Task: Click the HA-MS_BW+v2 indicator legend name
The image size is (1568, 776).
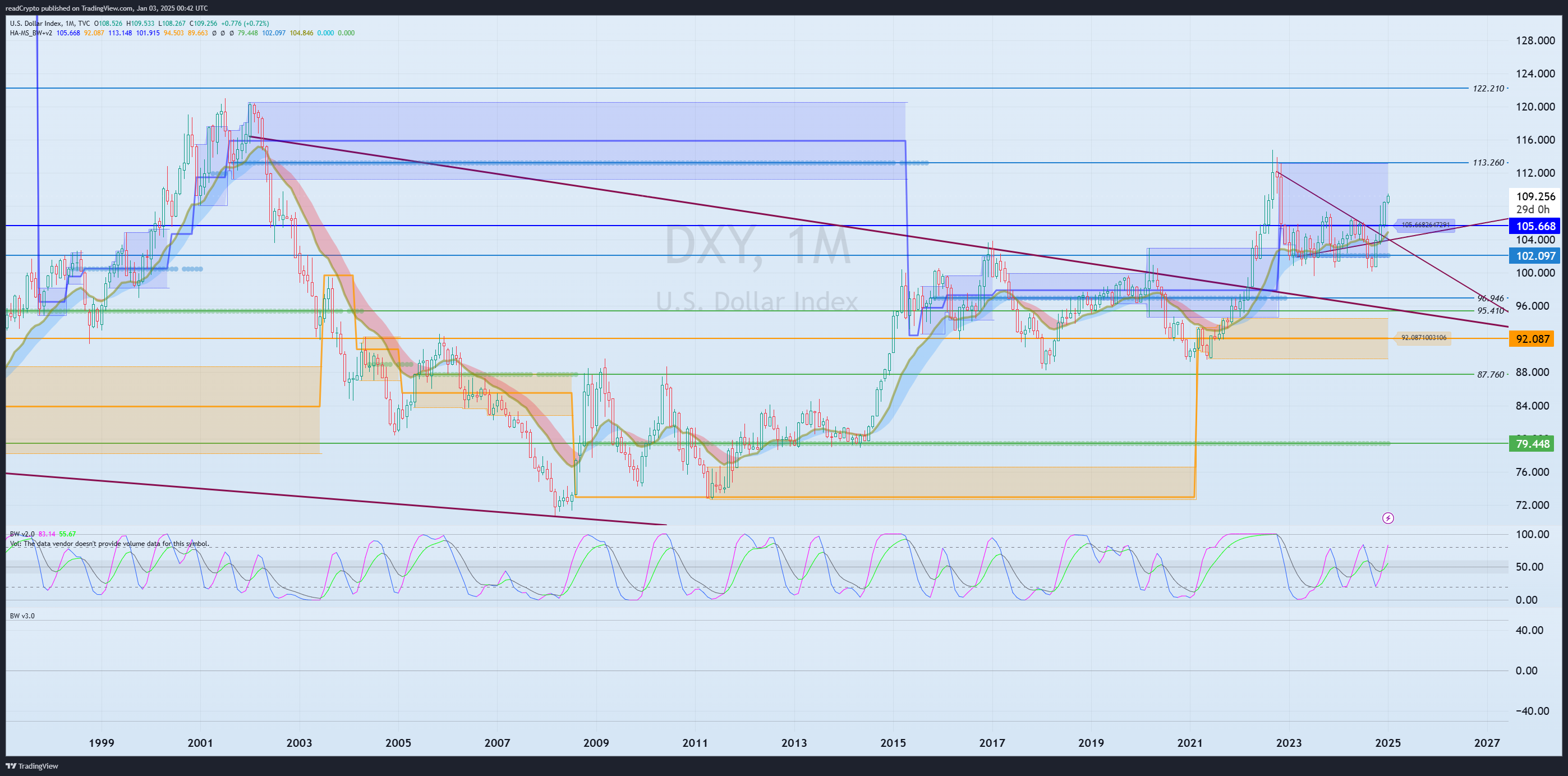Action: click(30, 33)
